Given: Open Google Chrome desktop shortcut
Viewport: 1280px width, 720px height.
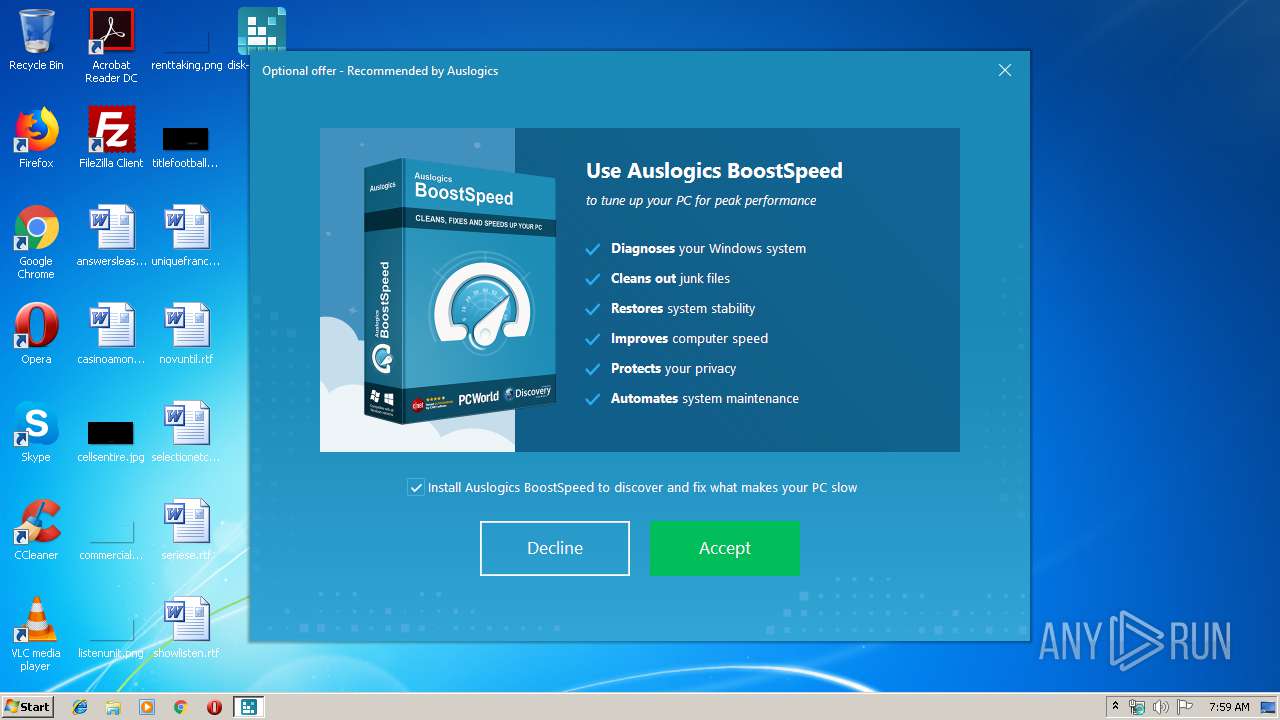Looking at the screenshot, I should click(x=36, y=242).
